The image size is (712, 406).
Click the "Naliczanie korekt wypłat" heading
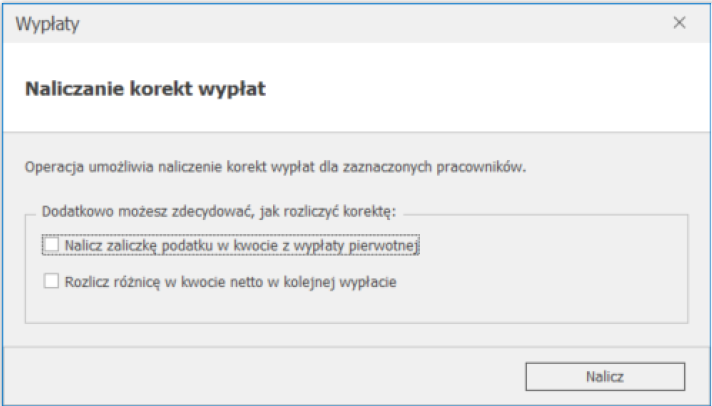[145, 89]
